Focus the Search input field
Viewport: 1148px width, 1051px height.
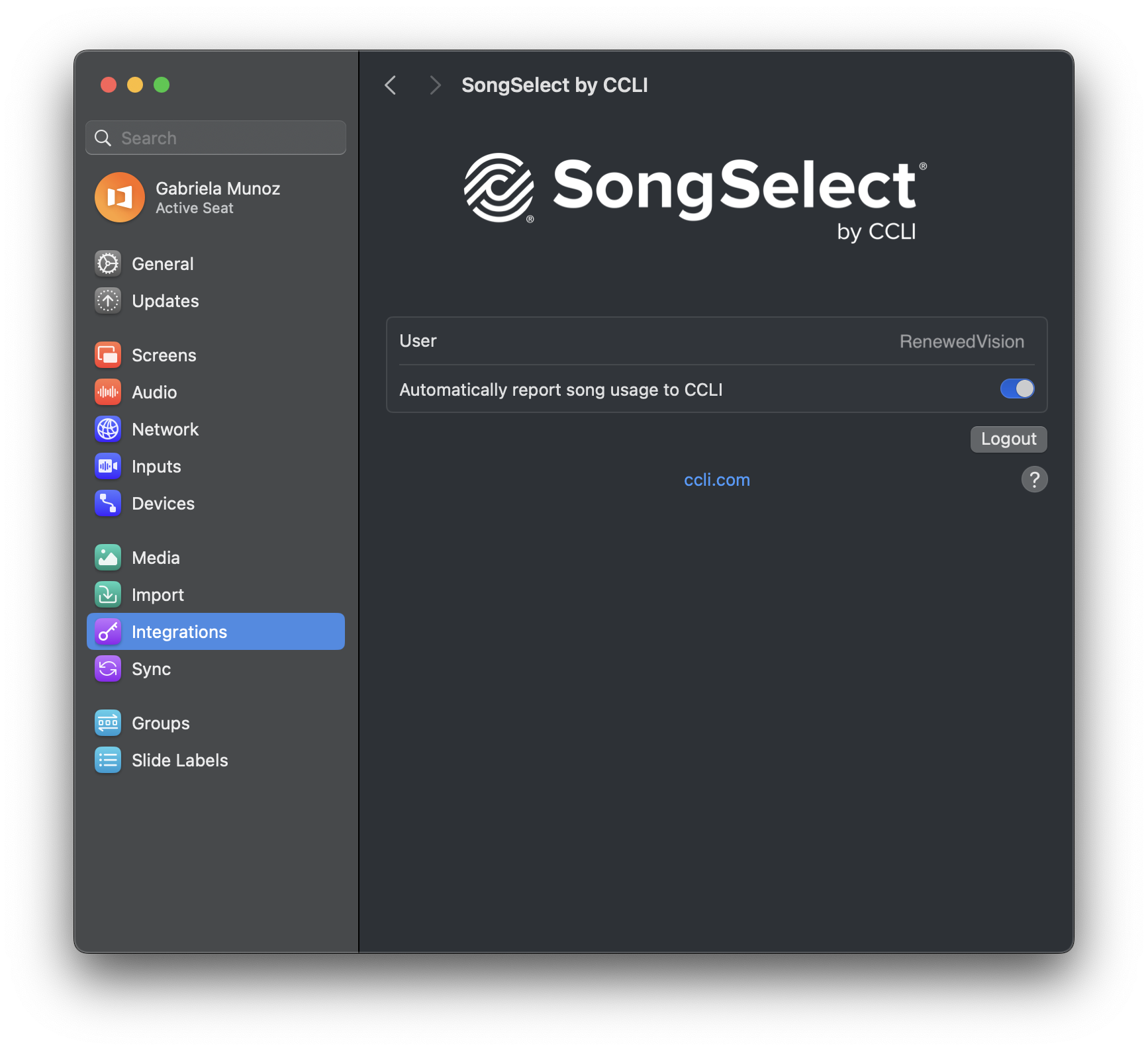tap(216, 138)
